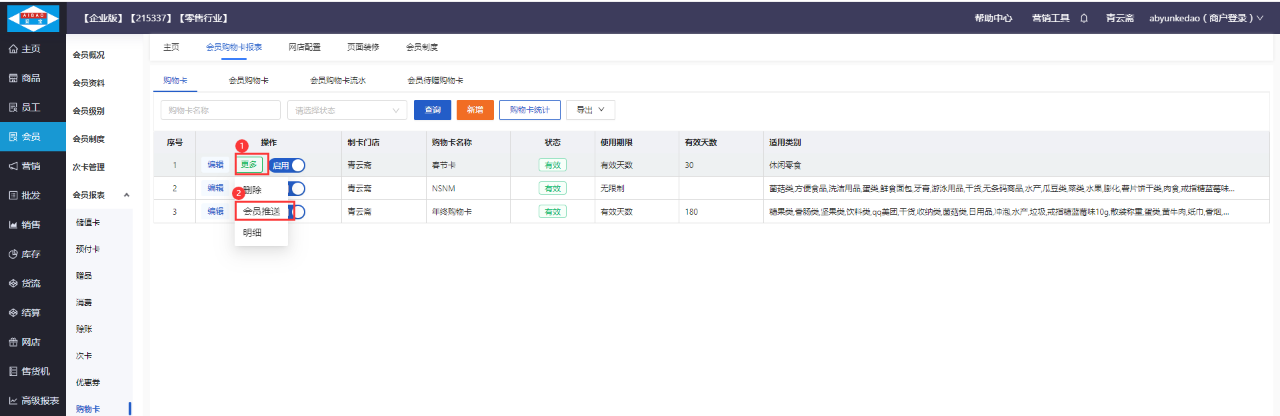Open 商品 products in left sidebar

point(25,78)
